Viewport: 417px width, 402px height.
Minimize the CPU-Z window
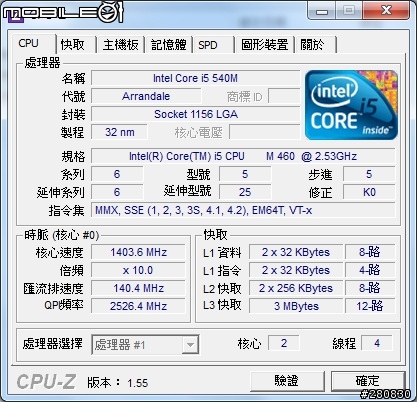(321, 11)
